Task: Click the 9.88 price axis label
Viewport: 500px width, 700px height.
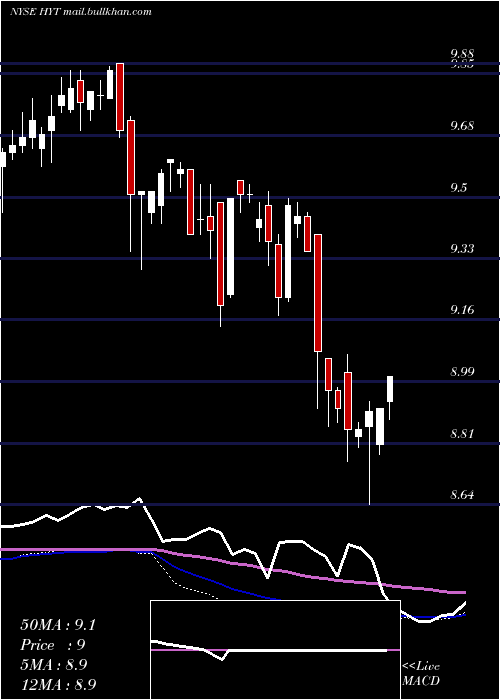Action: click(462, 54)
